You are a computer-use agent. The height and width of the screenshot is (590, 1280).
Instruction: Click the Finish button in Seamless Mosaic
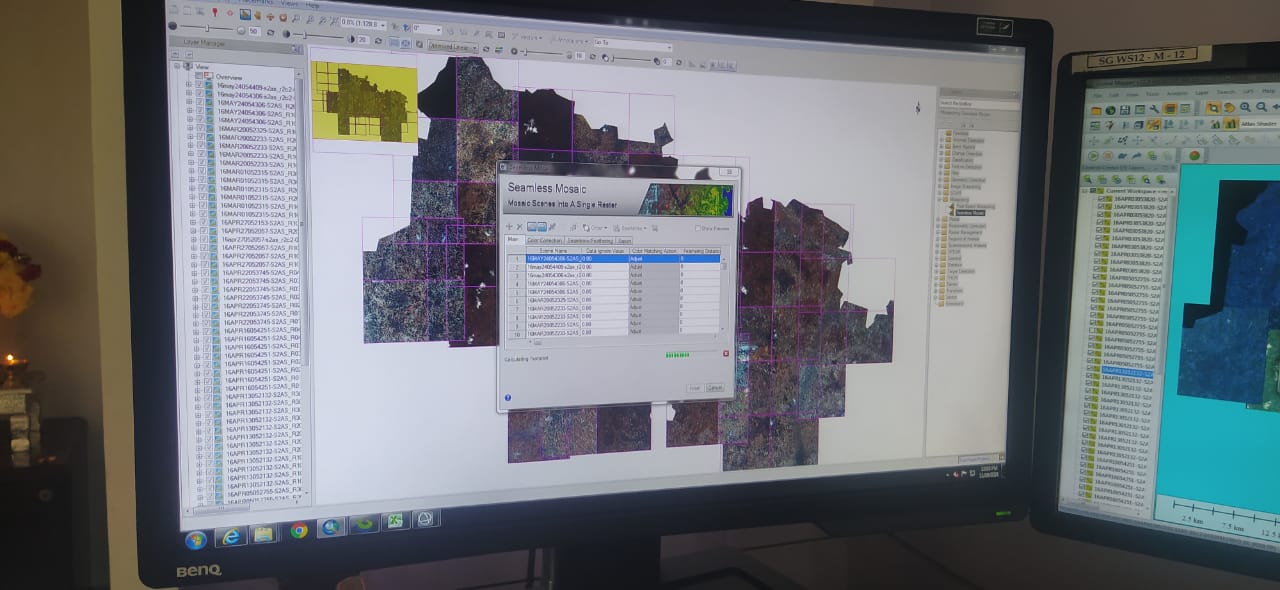tap(694, 387)
